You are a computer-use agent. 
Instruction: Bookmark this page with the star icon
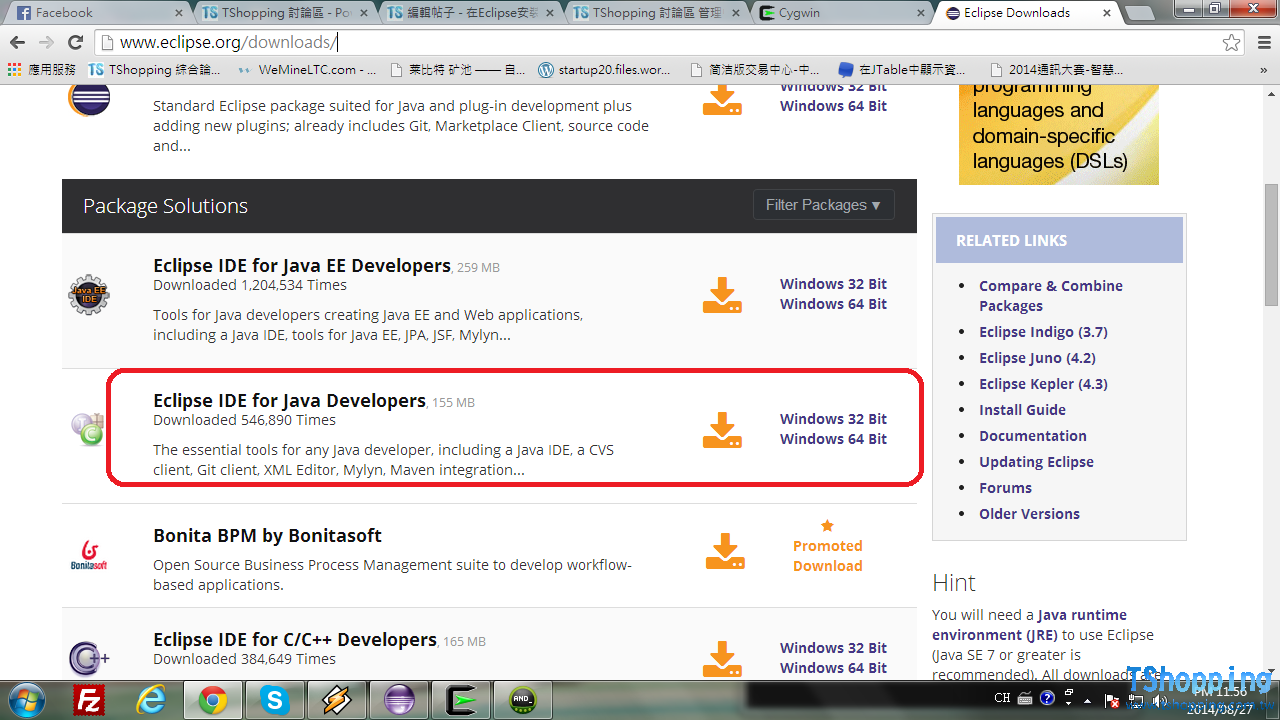tap(1232, 43)
